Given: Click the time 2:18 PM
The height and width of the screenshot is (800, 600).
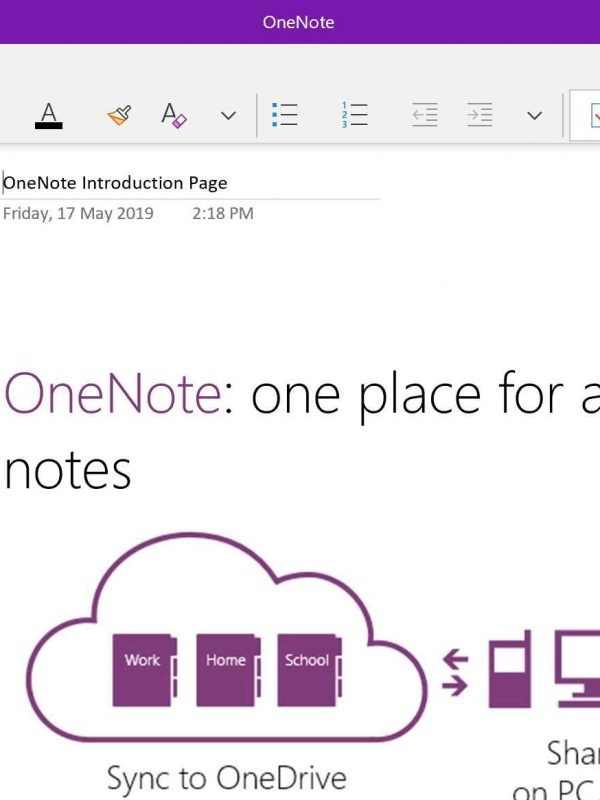Looking at the screenshot, I should (222, 213).
